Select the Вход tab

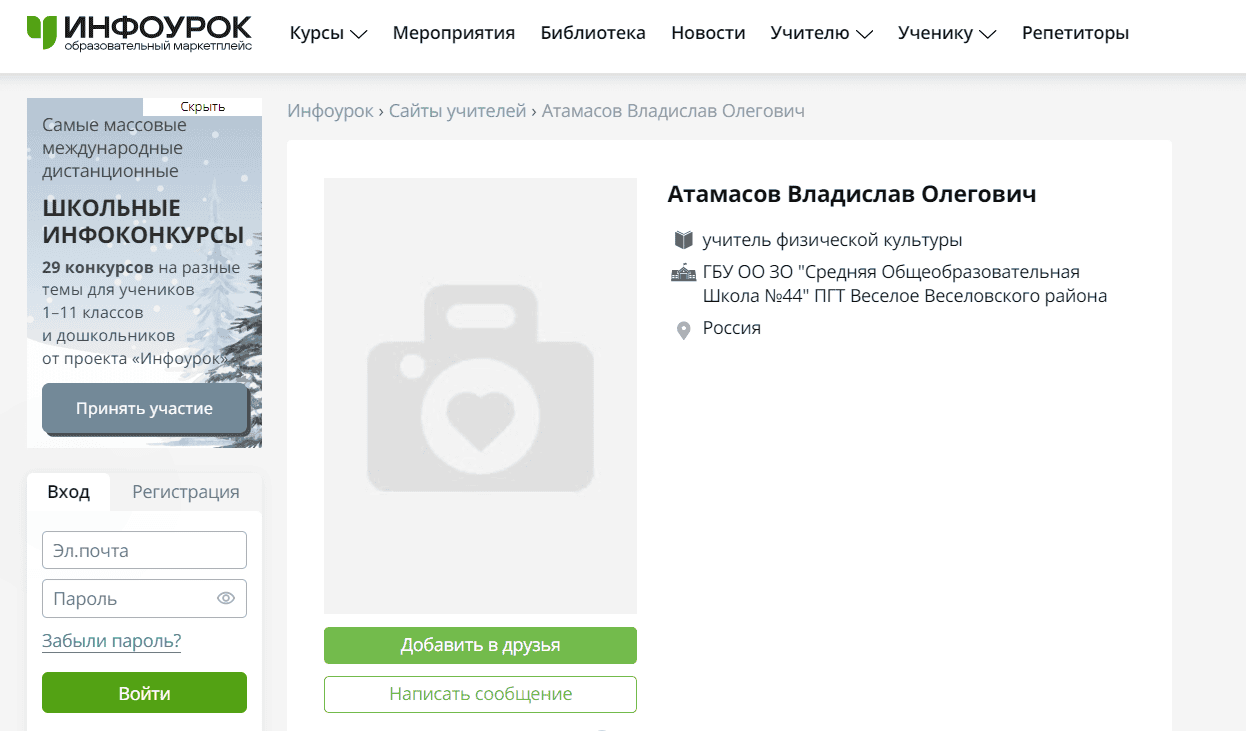point(69,492)
